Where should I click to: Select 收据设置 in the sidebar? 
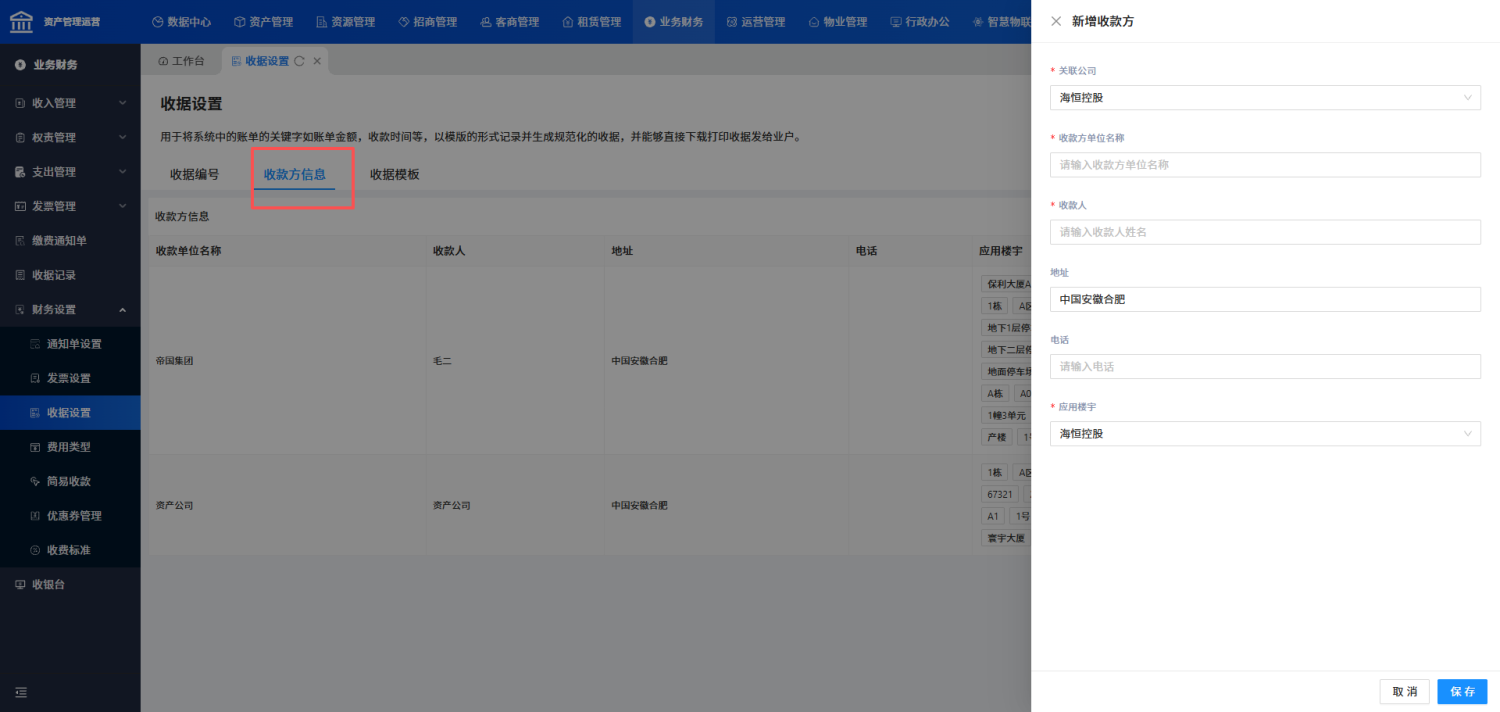click(70, 413)
